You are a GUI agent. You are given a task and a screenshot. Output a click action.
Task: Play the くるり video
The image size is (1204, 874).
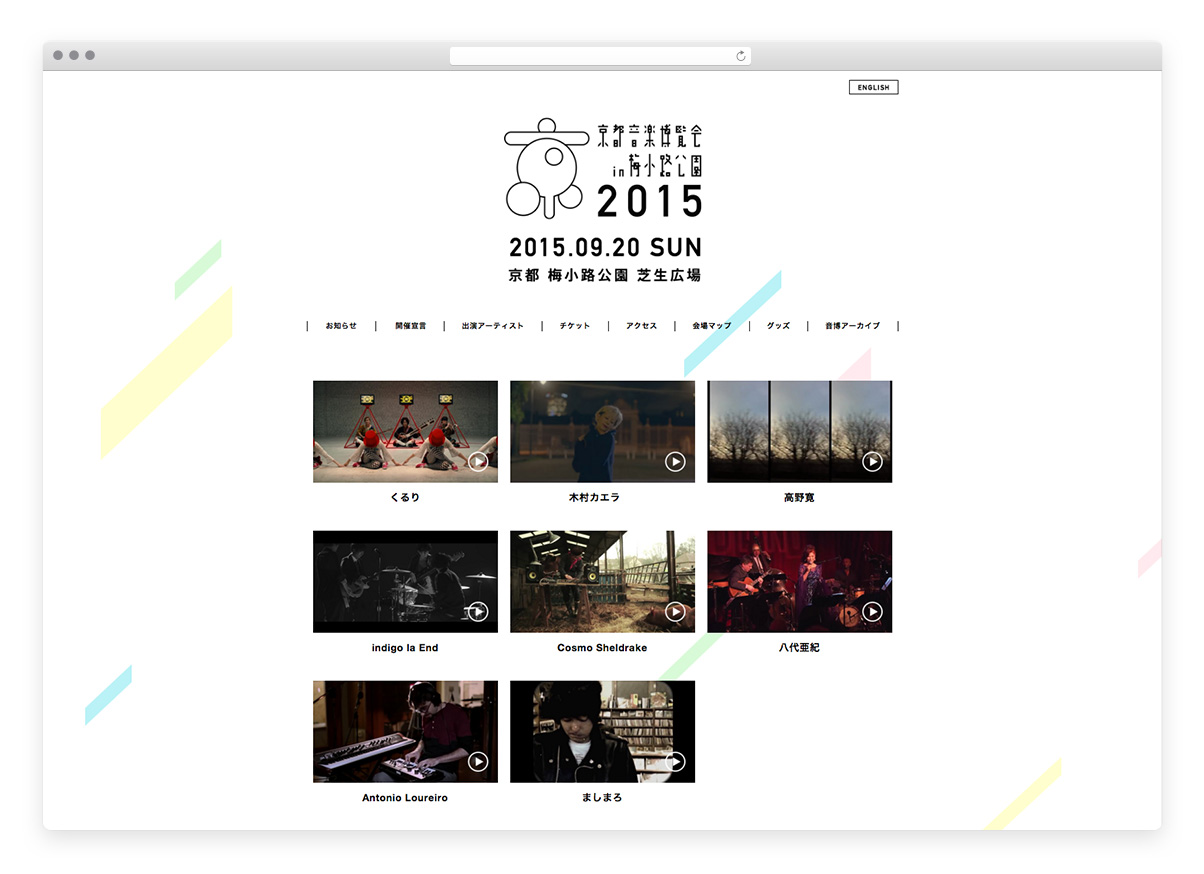(478, 461)
